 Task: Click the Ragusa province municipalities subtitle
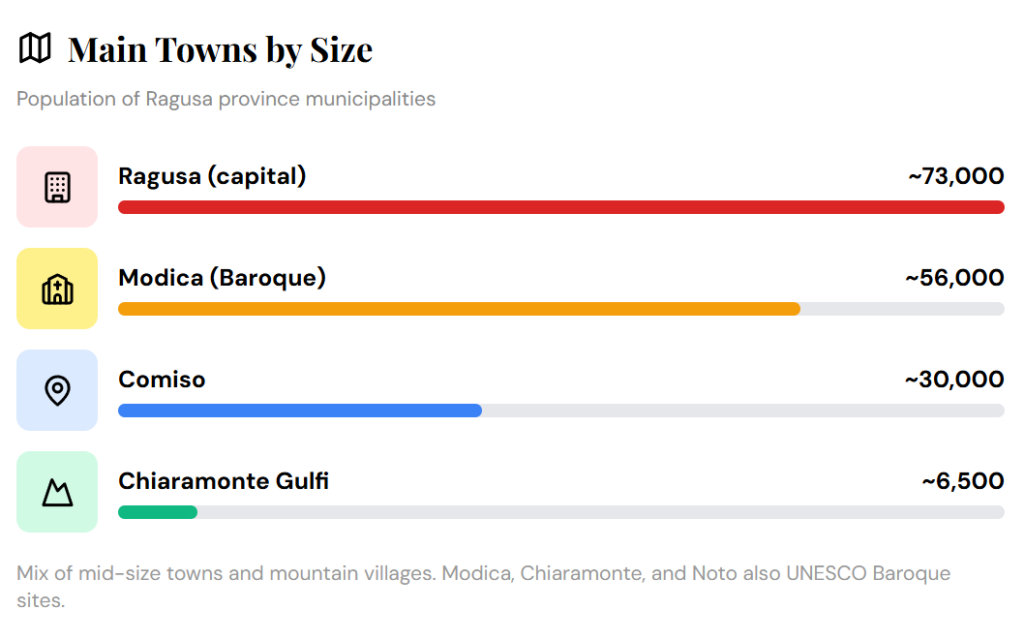(226, 99)
